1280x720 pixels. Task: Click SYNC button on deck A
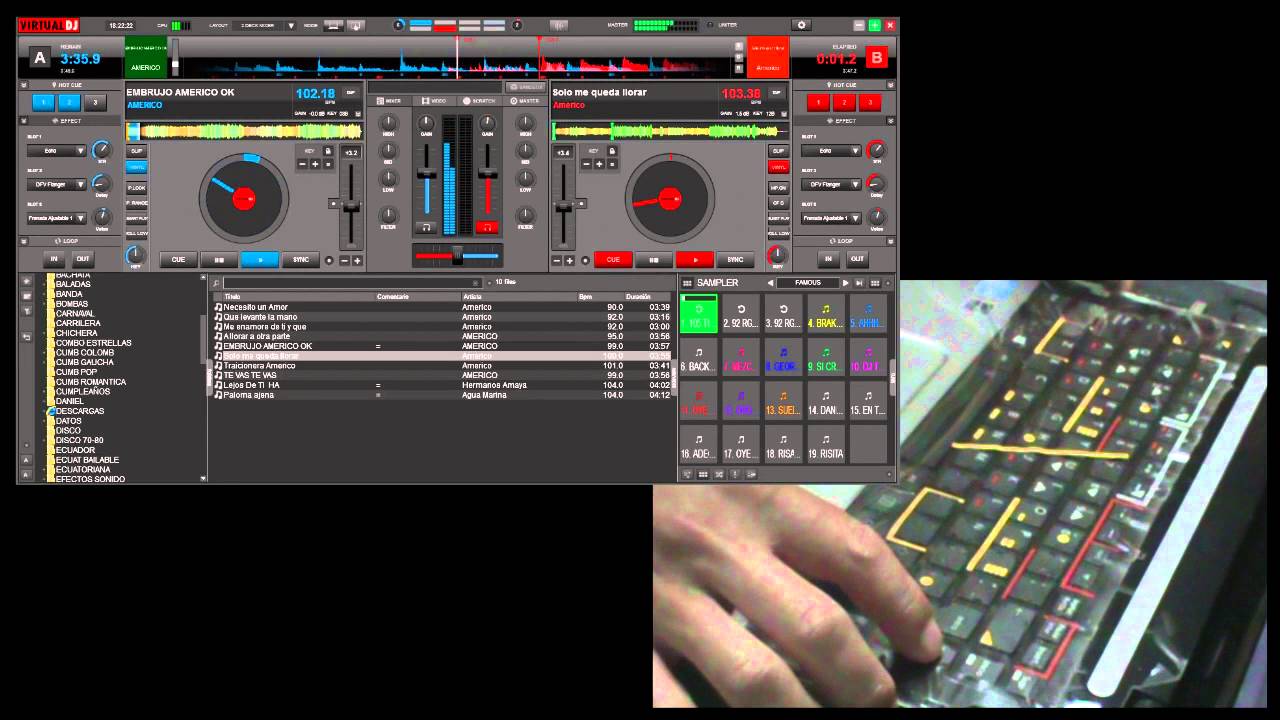pos(300,260)
